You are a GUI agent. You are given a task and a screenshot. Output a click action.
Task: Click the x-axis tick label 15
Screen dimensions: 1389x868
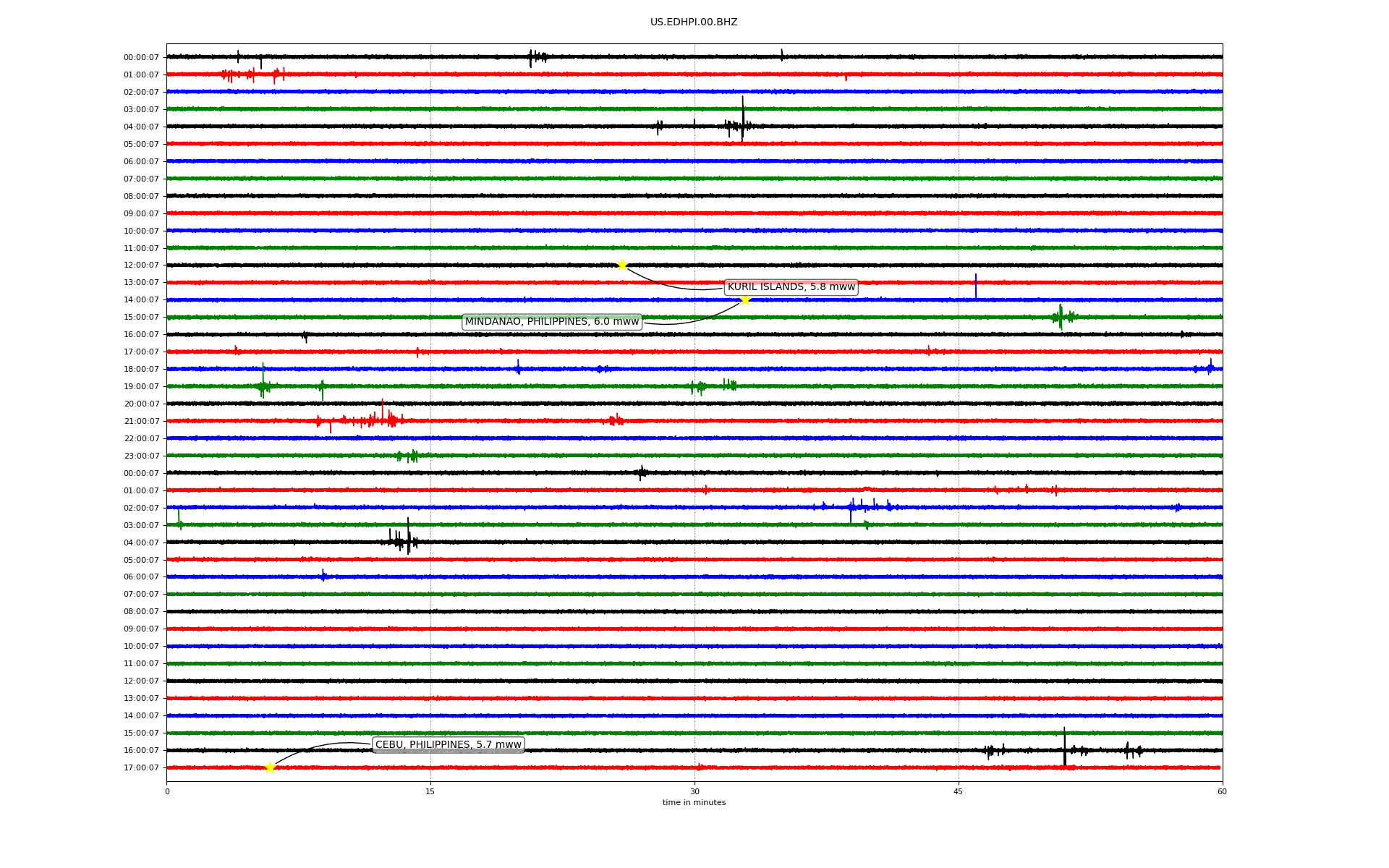point(430,791)
